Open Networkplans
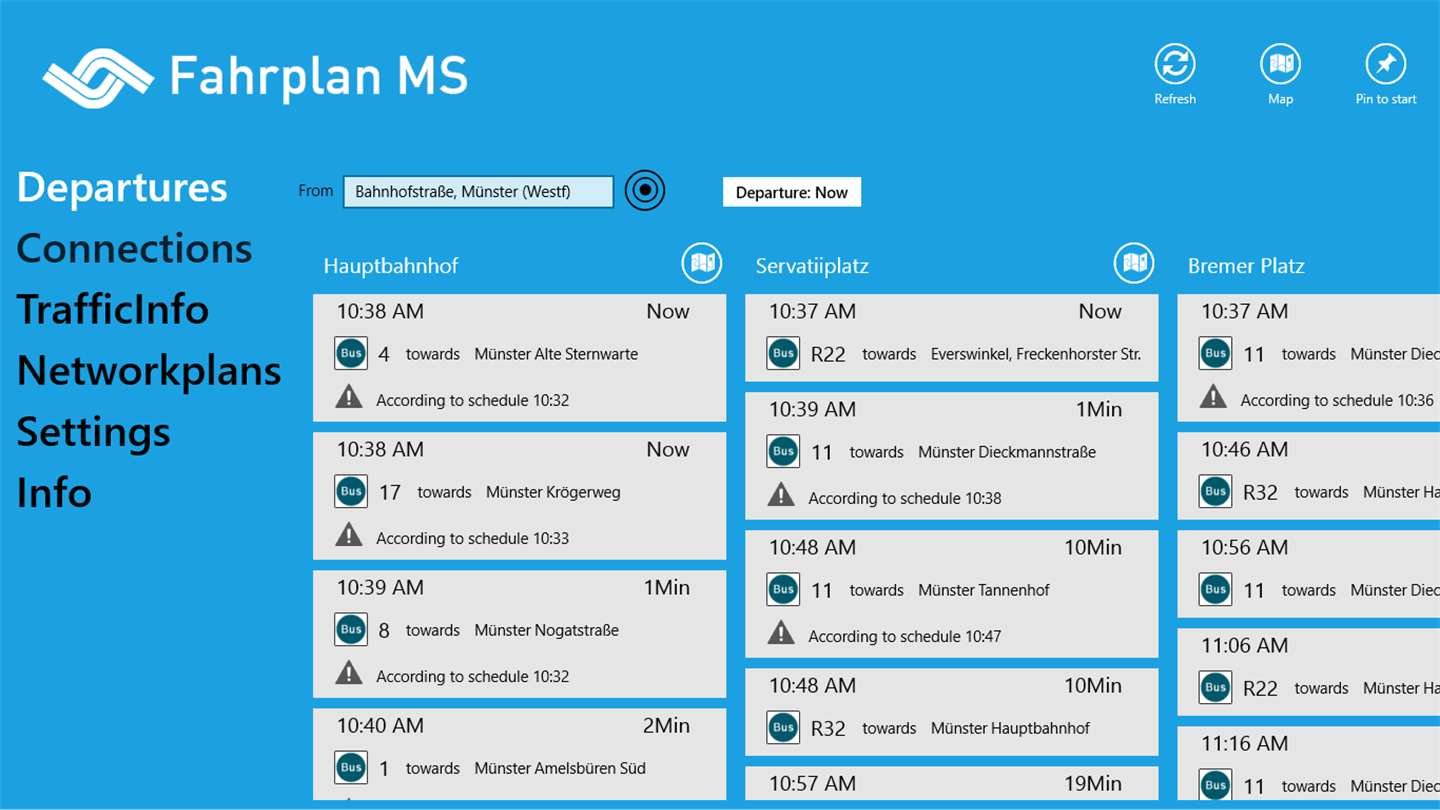The width and height of the screenshot is (1440, 810). (149, 371)
